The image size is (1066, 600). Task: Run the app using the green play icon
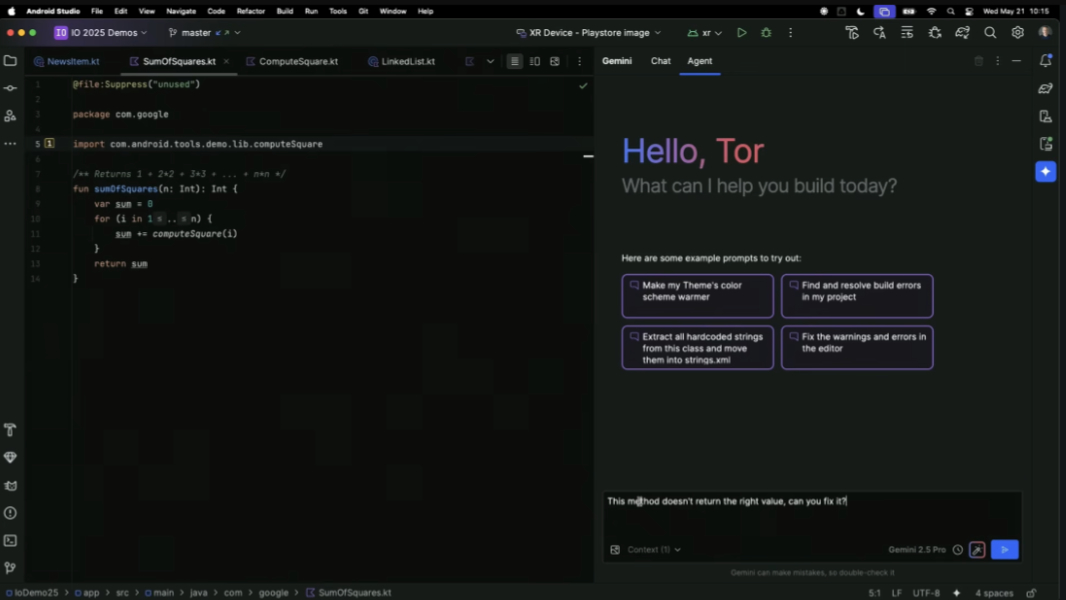(740, 33)
